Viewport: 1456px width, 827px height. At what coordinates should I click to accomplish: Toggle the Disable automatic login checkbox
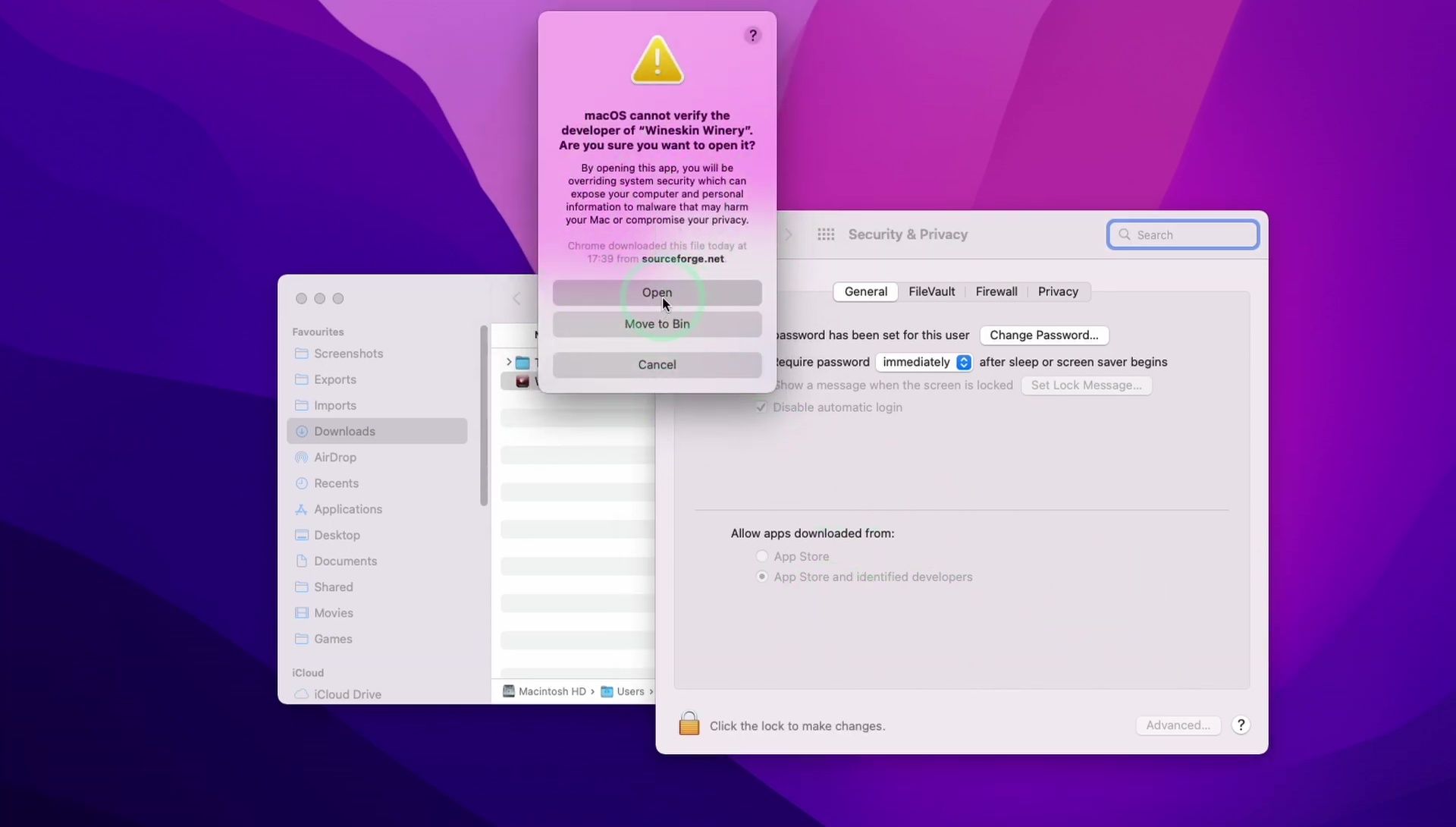pos(761,407)
